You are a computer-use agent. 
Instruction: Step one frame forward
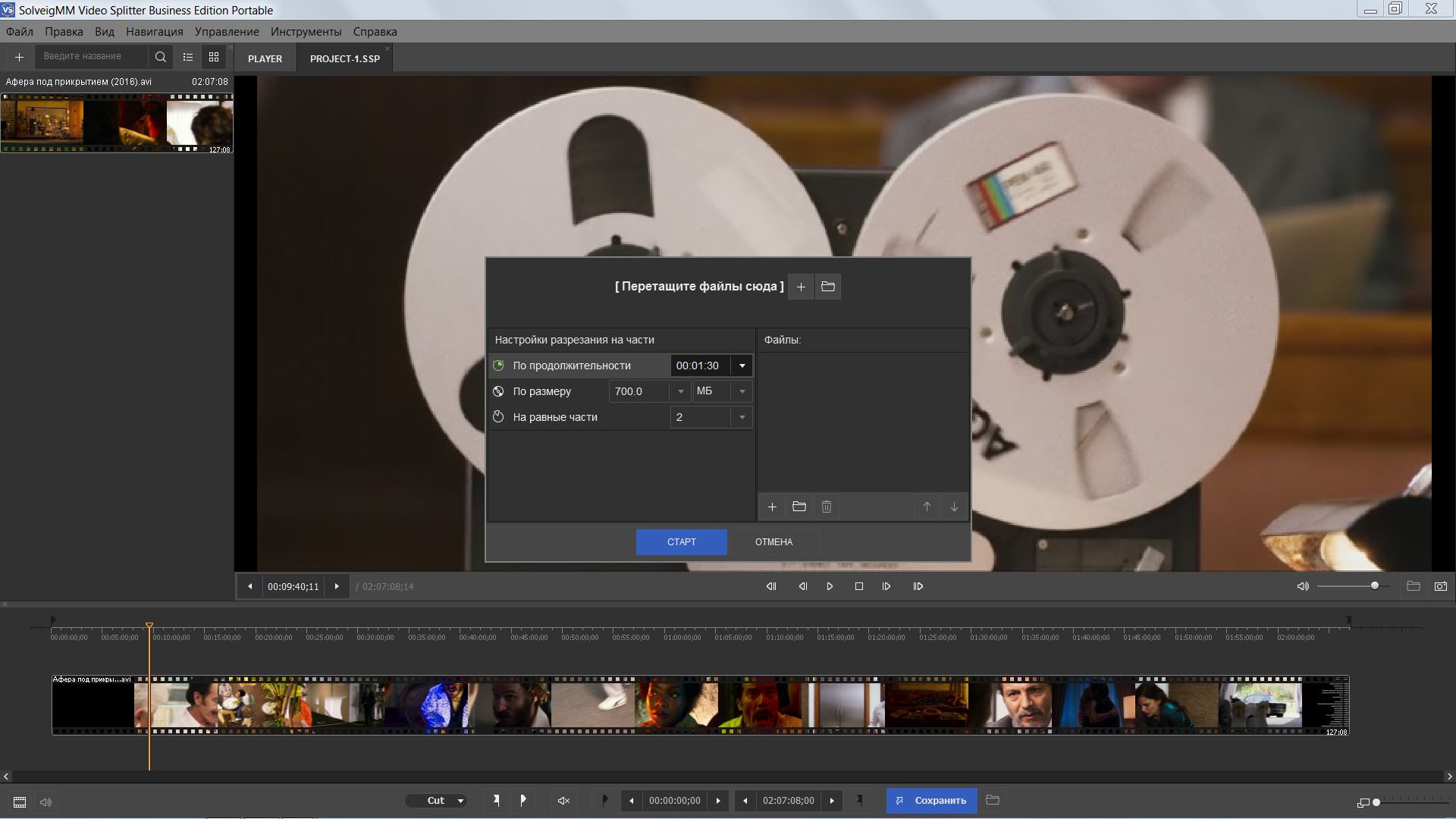[x=886, y=586]
